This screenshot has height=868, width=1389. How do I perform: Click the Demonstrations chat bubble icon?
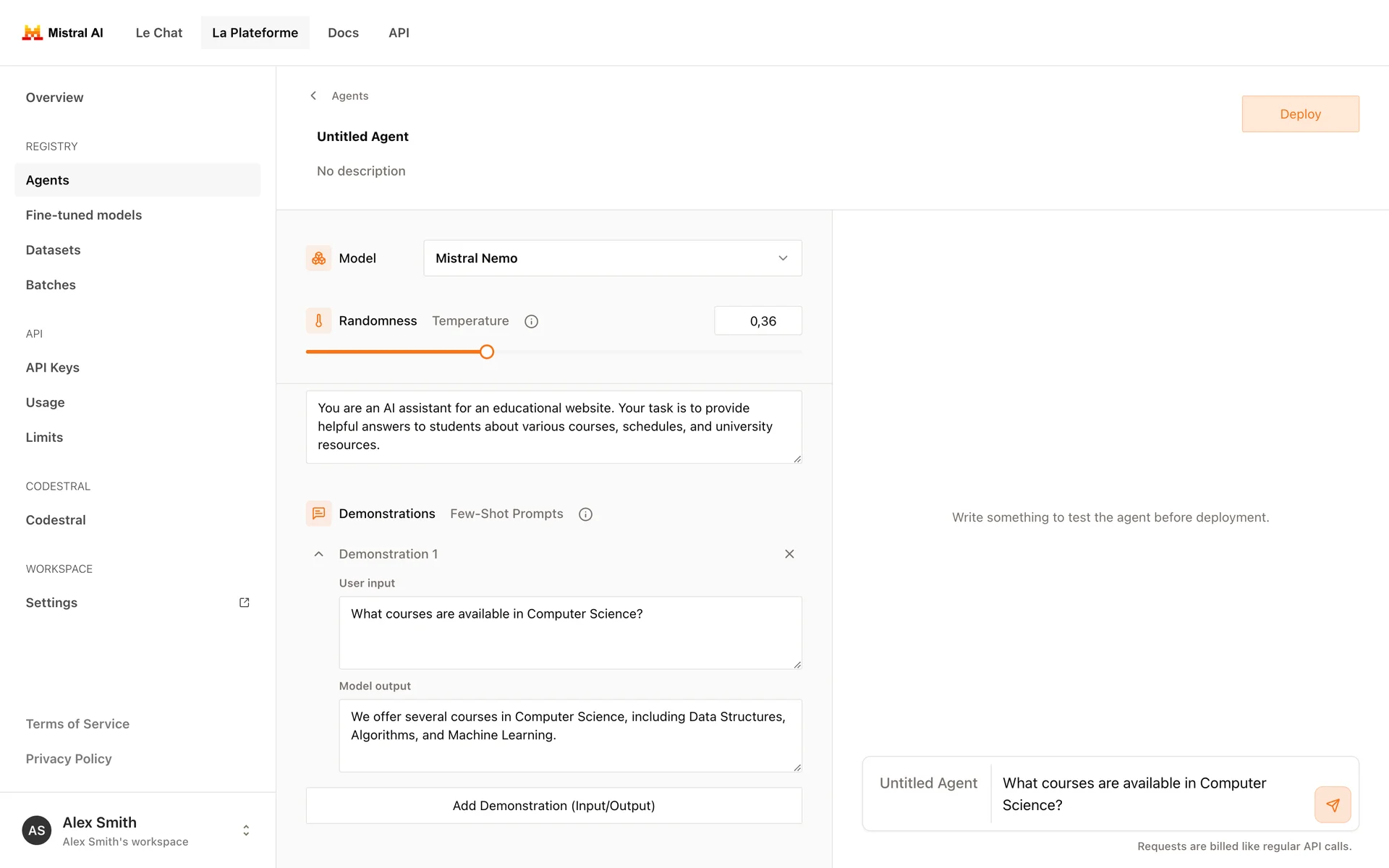(x=318, y=514)
